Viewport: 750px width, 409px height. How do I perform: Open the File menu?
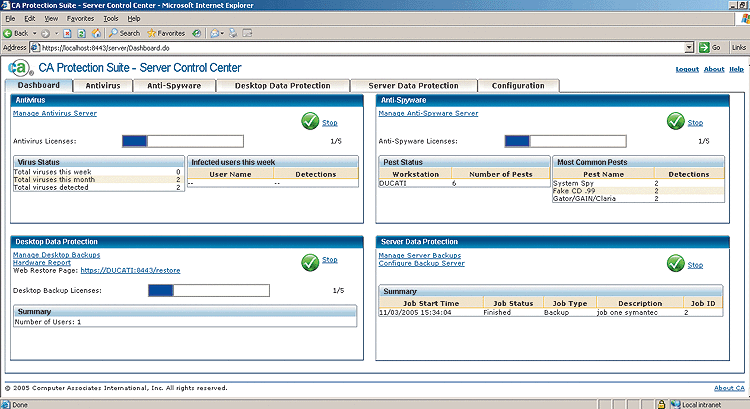coord(10,19)
